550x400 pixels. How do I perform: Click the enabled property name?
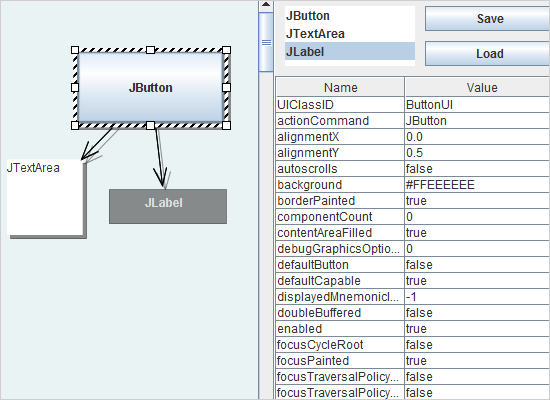pyautogui.click(x=340, y=329)
